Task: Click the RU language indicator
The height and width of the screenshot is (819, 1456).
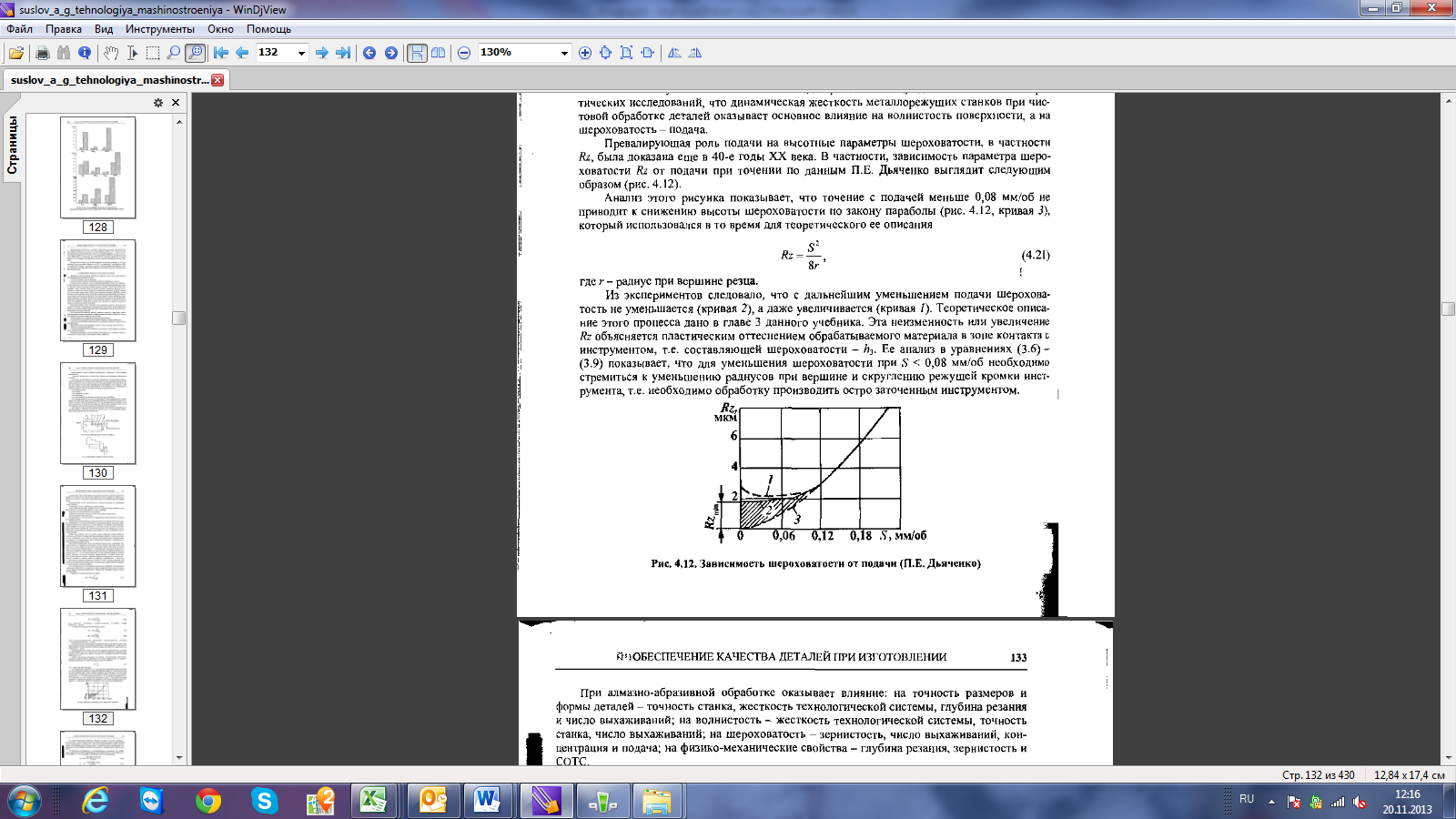Action: [x=1247, y=799]
